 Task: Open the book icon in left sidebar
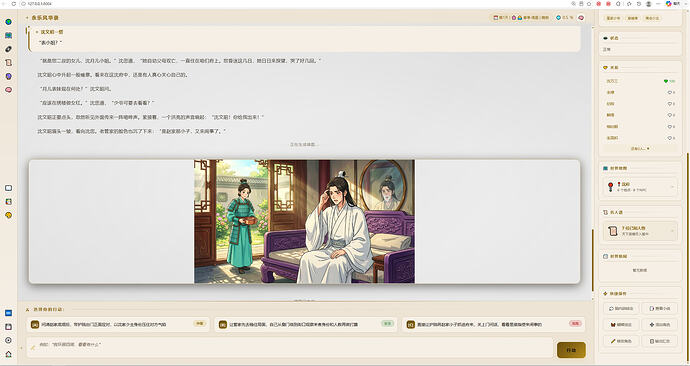pos(8,35)
